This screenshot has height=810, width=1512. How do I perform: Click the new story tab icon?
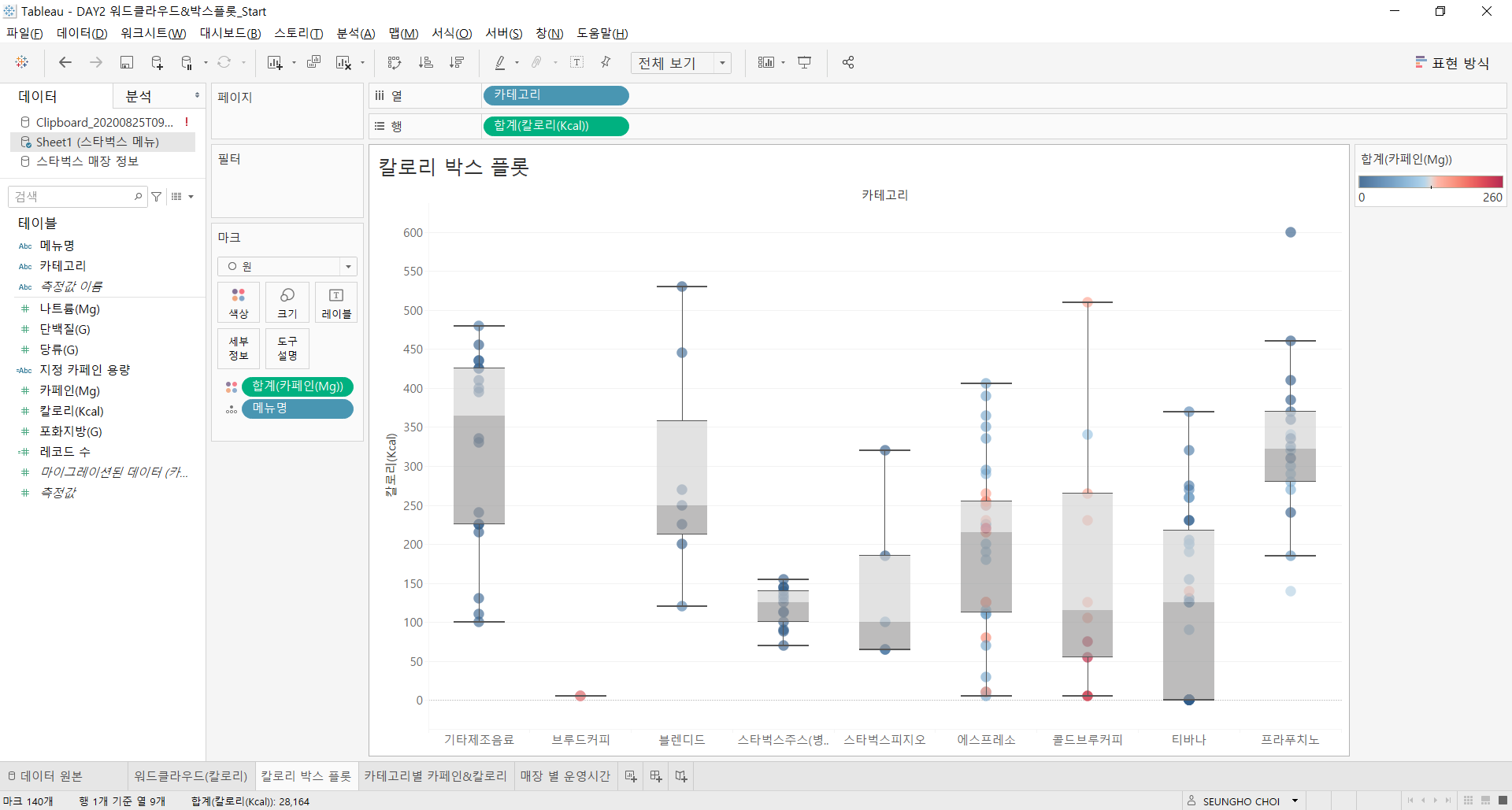681,776
